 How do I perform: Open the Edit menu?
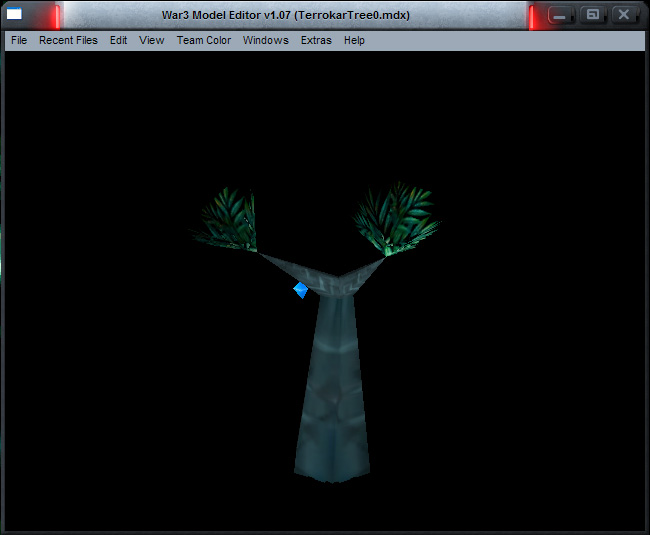118,40
